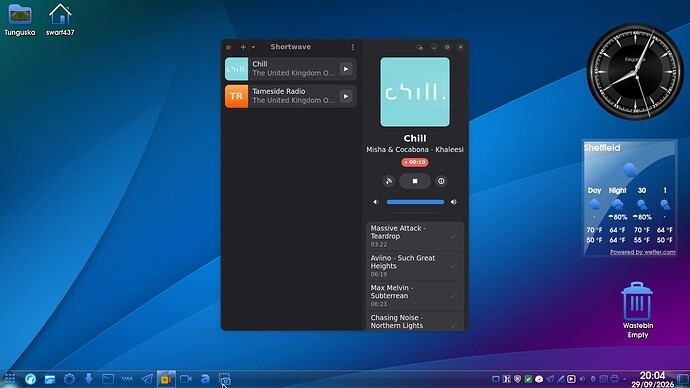This screenshot has width=690, height=388.
Task: Open the cast to device button
Action: pos(389,181)
